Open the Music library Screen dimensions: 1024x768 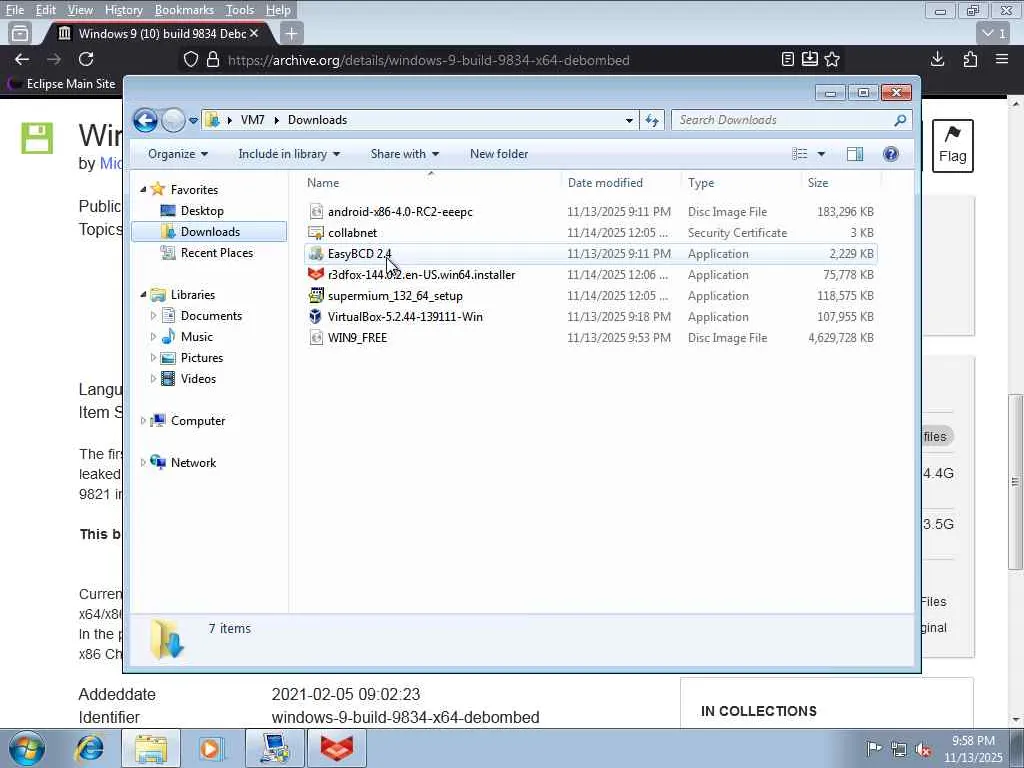197,337
